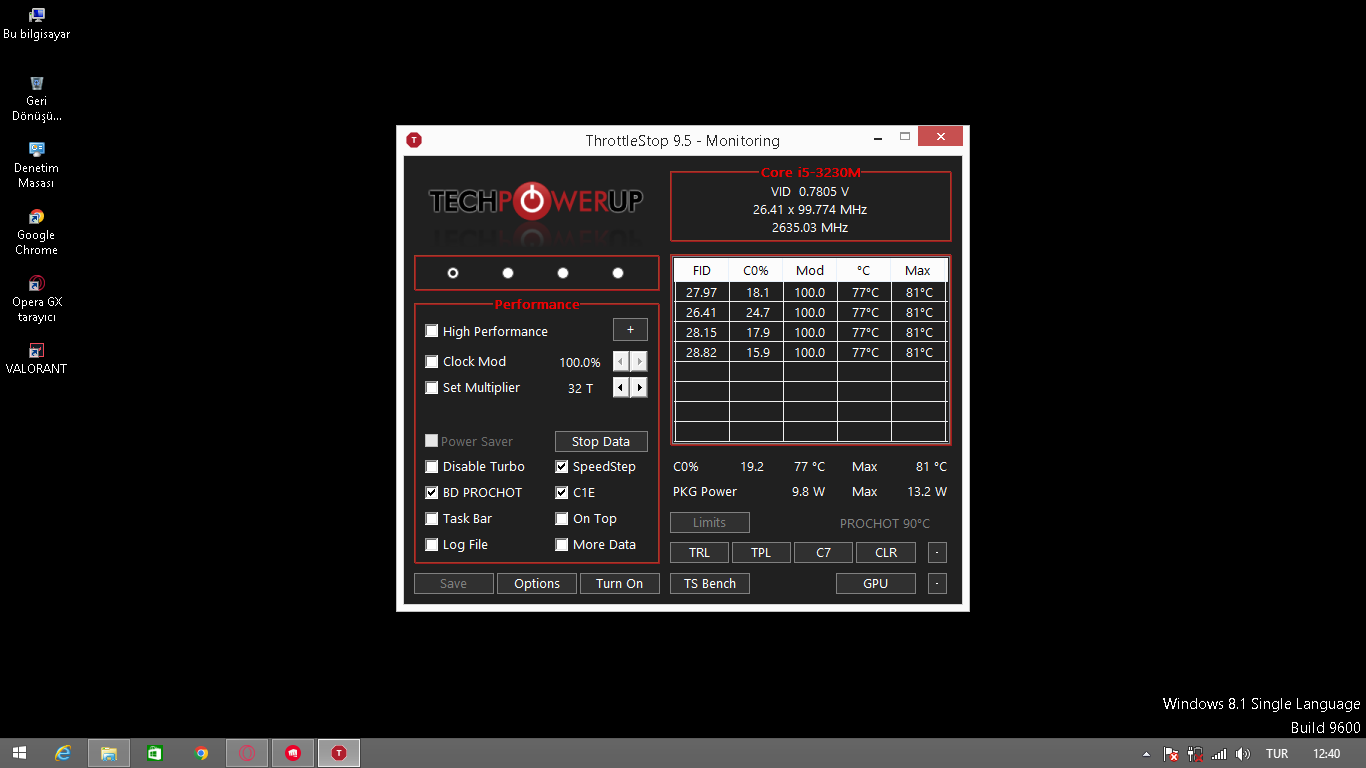Open the Action Center flag tray icon

(x=1170, y=754)
